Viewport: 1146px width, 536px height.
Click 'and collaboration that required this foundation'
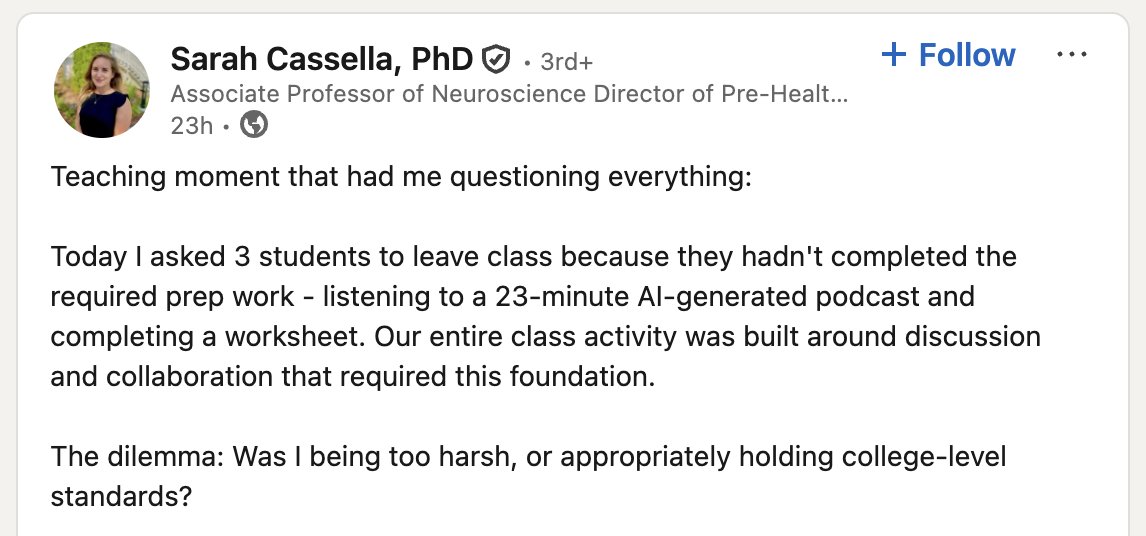point(352,377)
